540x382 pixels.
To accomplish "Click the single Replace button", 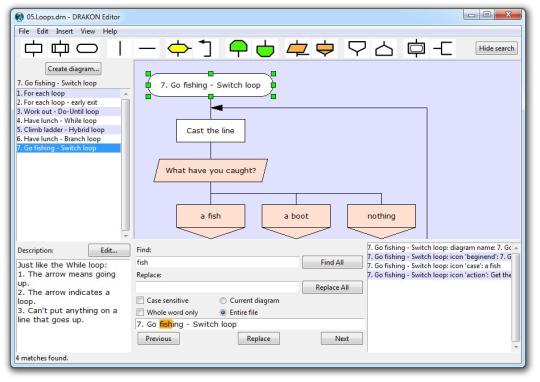I will pos(258,339).
